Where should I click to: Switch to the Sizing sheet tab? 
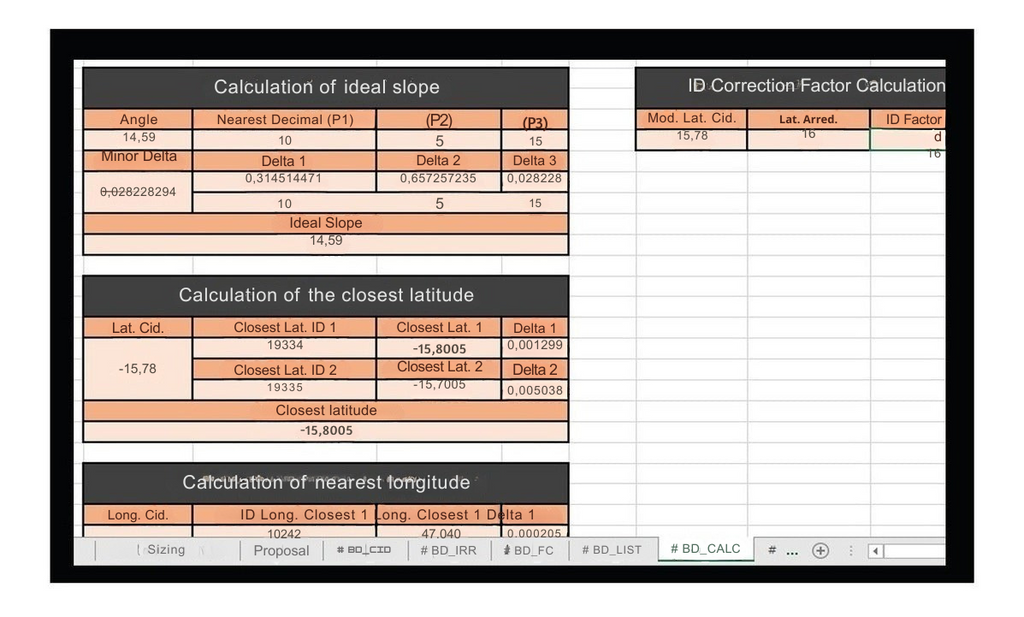(165, 549)
